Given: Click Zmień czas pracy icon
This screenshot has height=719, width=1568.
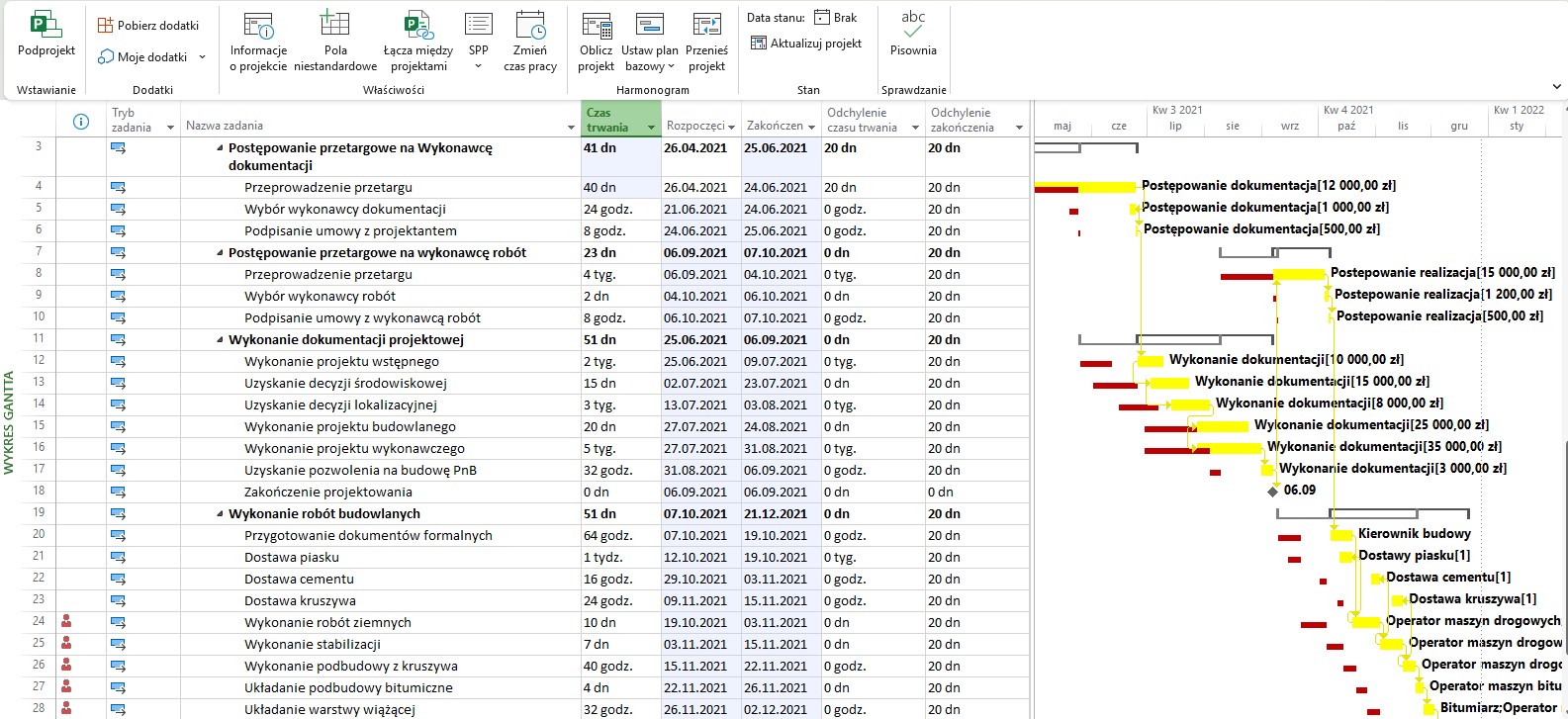Looking at the screenshot, I should (530, 26).
